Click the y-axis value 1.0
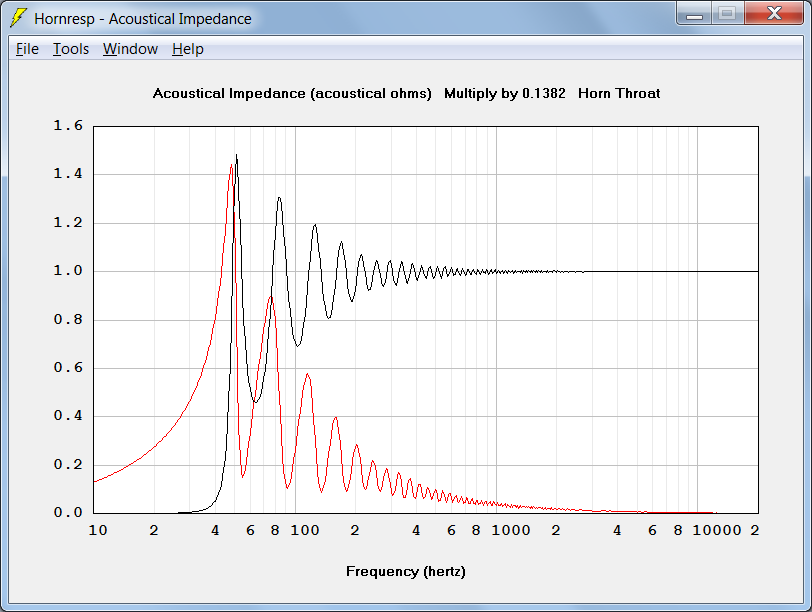Viewport: 812px width, 612px height. tap(68, 270)
